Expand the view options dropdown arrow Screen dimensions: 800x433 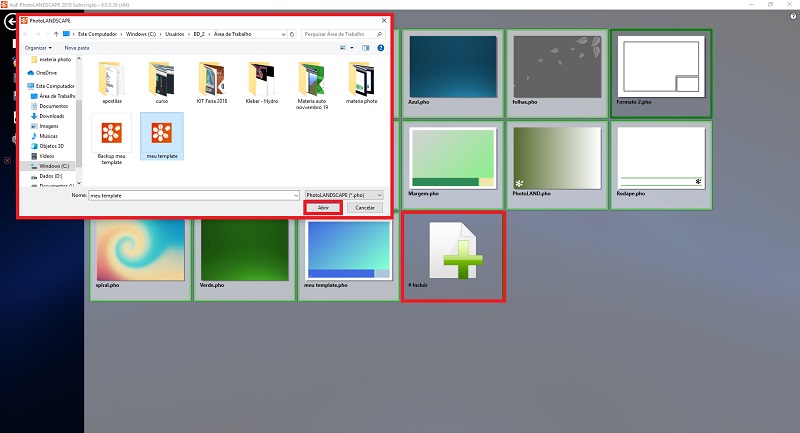click(352, 48)
